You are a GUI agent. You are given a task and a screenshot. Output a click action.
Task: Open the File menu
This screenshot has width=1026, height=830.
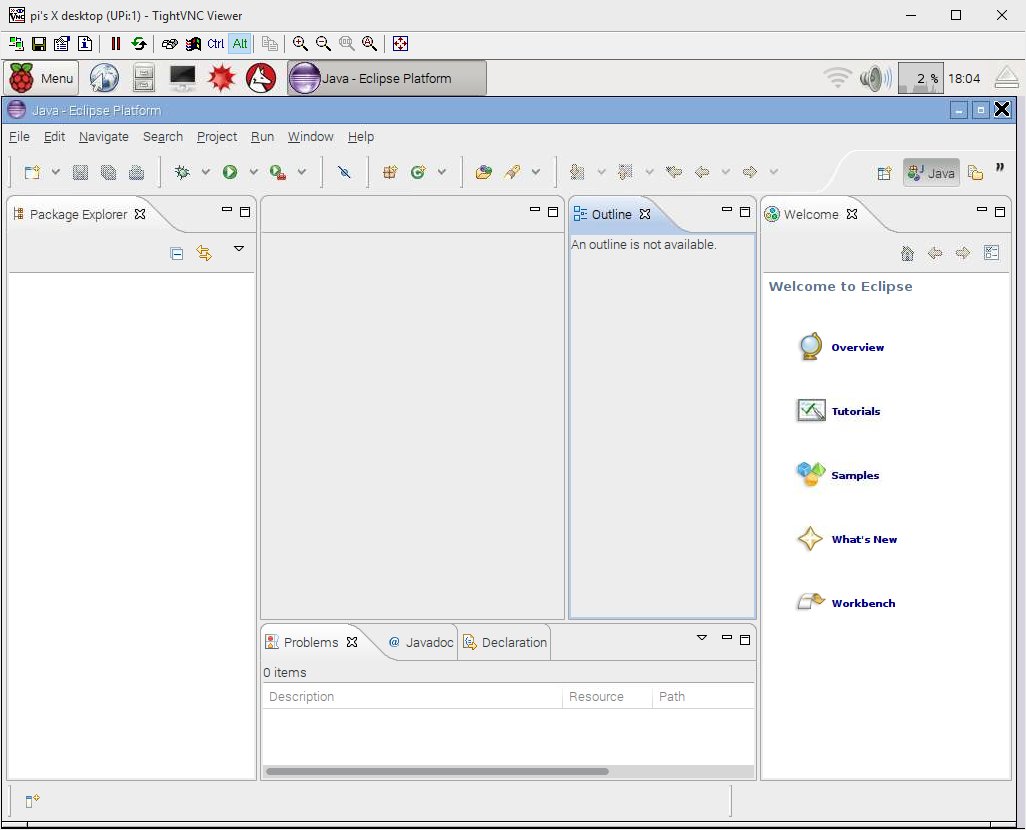click(x=19, y=136)
